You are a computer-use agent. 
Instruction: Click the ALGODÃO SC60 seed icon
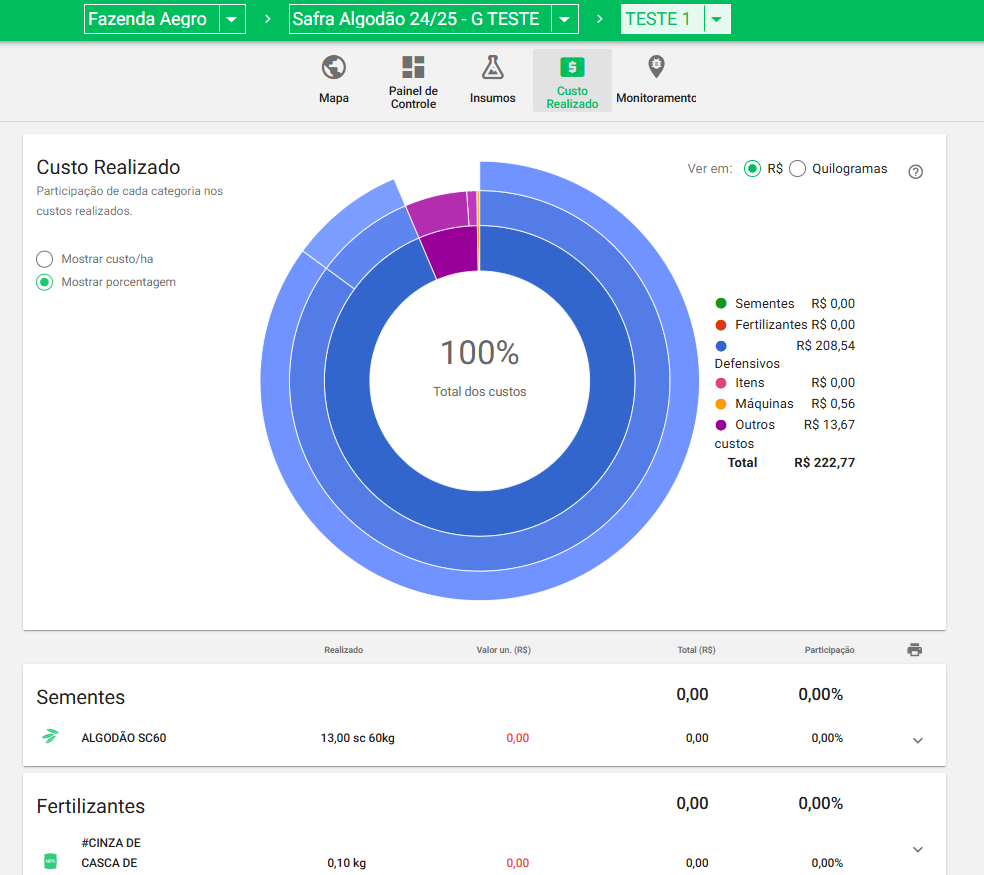(x=50, y=738)
